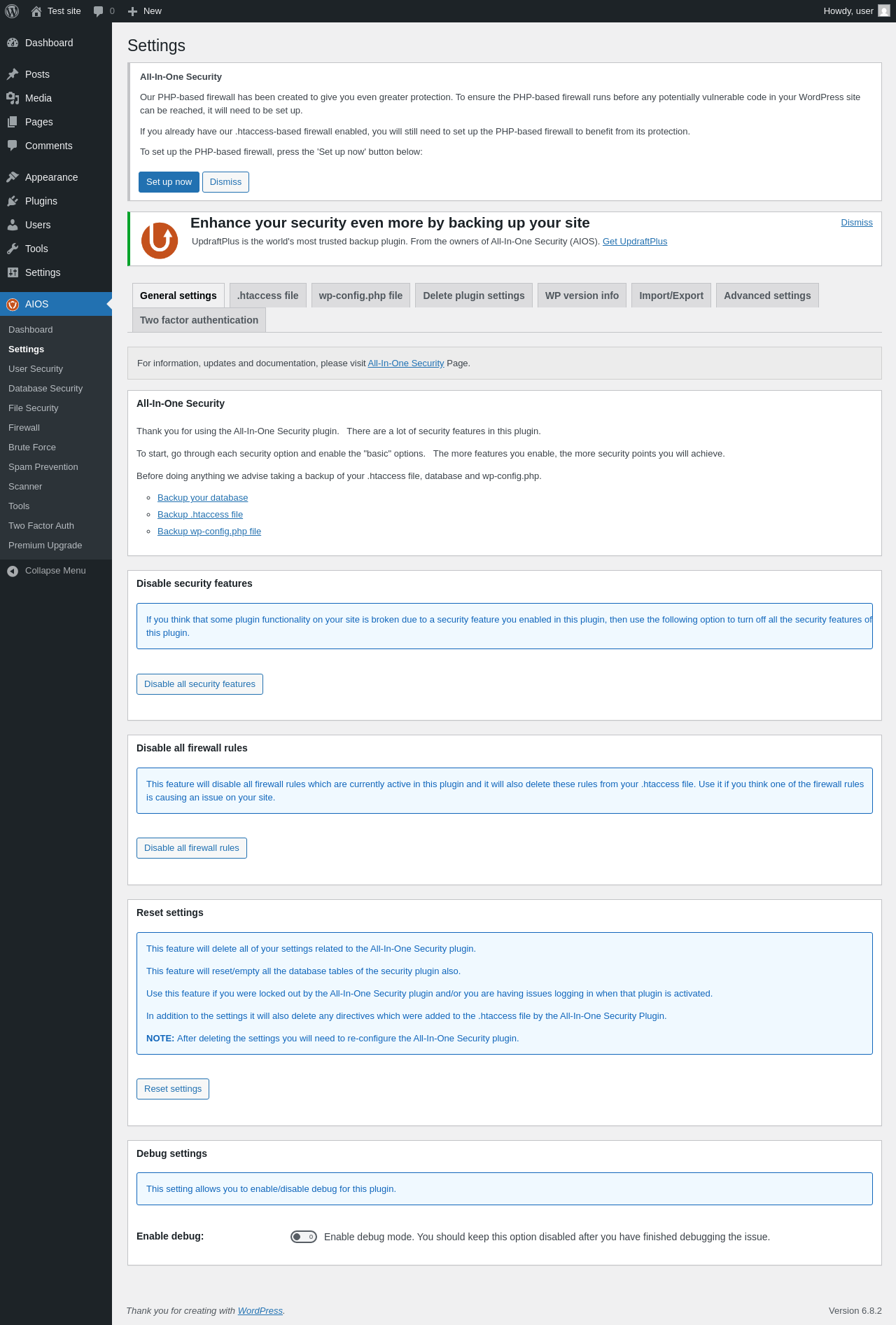Switch to the Import/Export tab
Viewport: 896px width, 1325px height.
pos(671,296)
